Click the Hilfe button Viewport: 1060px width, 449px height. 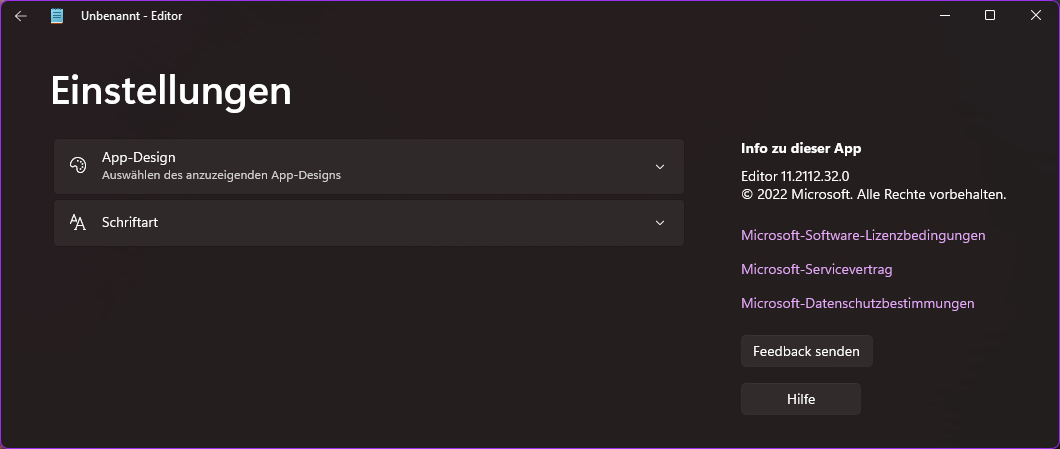coord(800,399)
